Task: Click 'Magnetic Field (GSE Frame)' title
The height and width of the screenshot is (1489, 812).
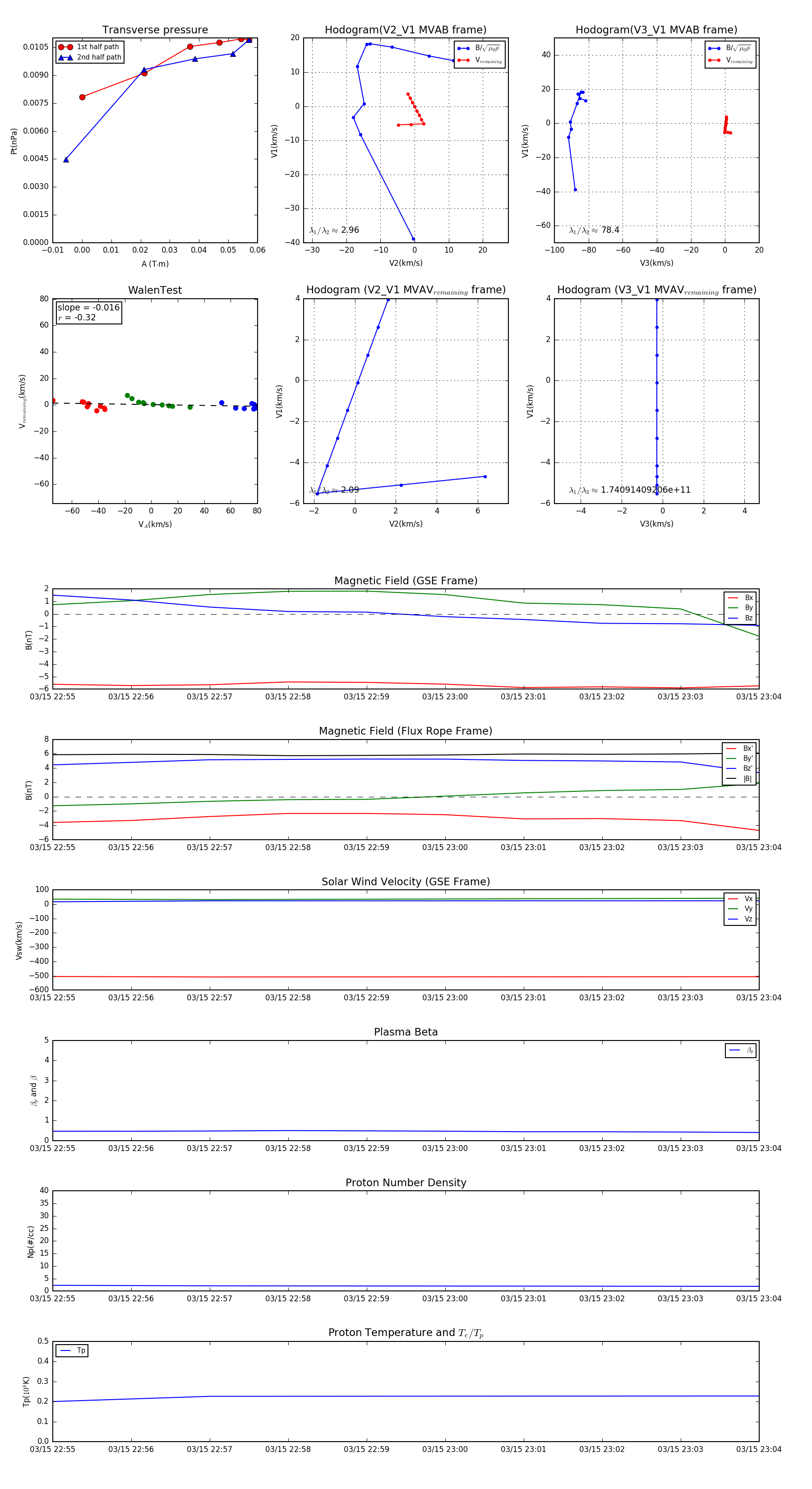Action: 406,581
